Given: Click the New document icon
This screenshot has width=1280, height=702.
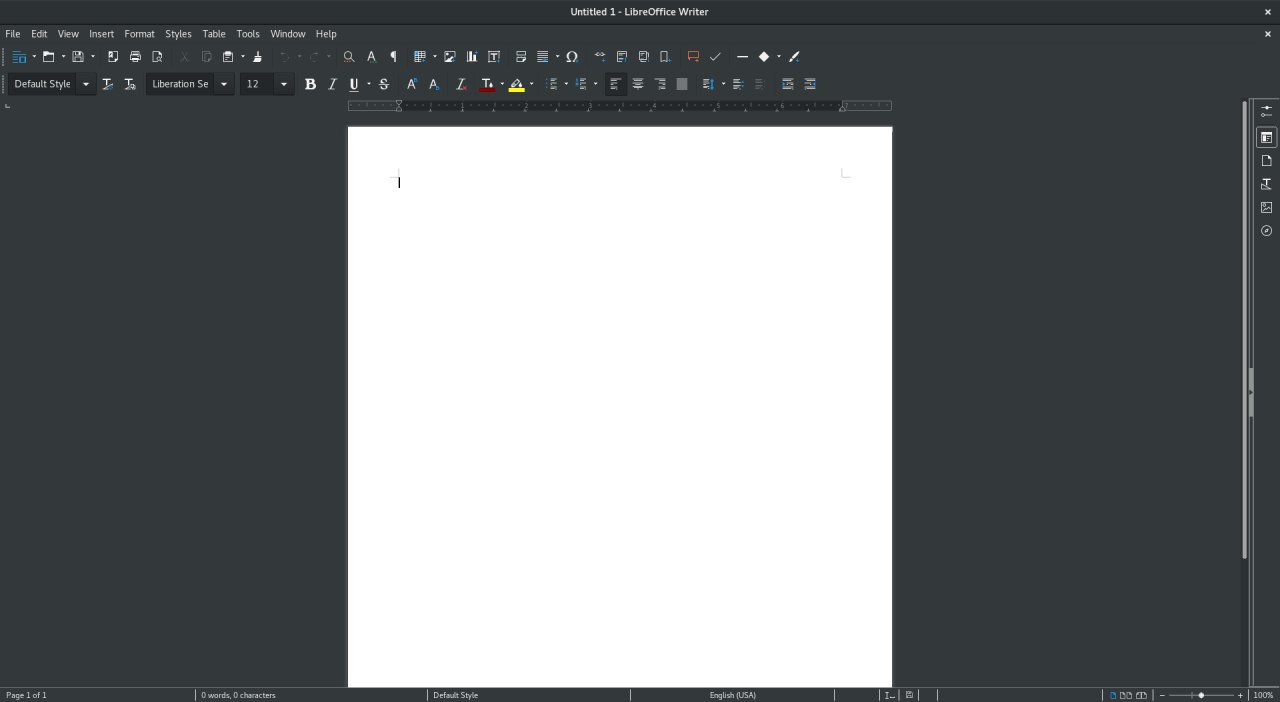Looking at the screenshot, I should coord(19,57).
